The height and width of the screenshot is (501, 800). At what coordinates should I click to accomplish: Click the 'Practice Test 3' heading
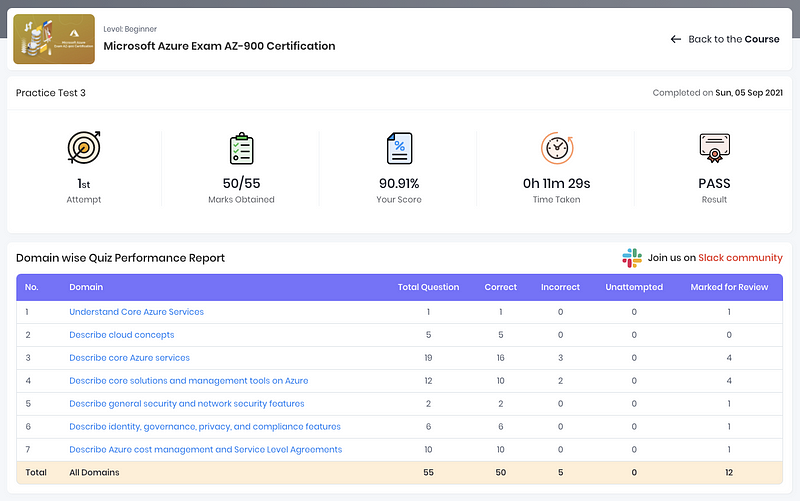[x=51, y=93]
